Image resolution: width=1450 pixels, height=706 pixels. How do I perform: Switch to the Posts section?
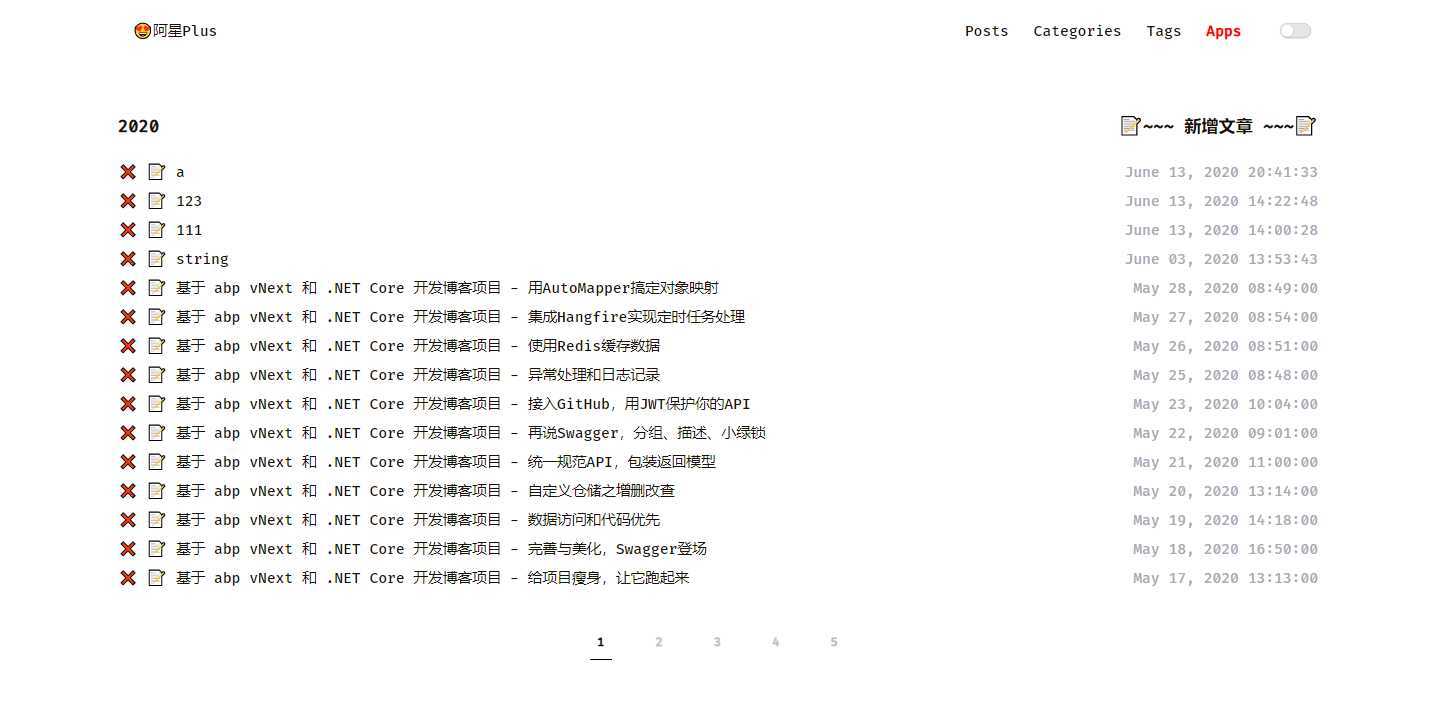coord(986,31)
